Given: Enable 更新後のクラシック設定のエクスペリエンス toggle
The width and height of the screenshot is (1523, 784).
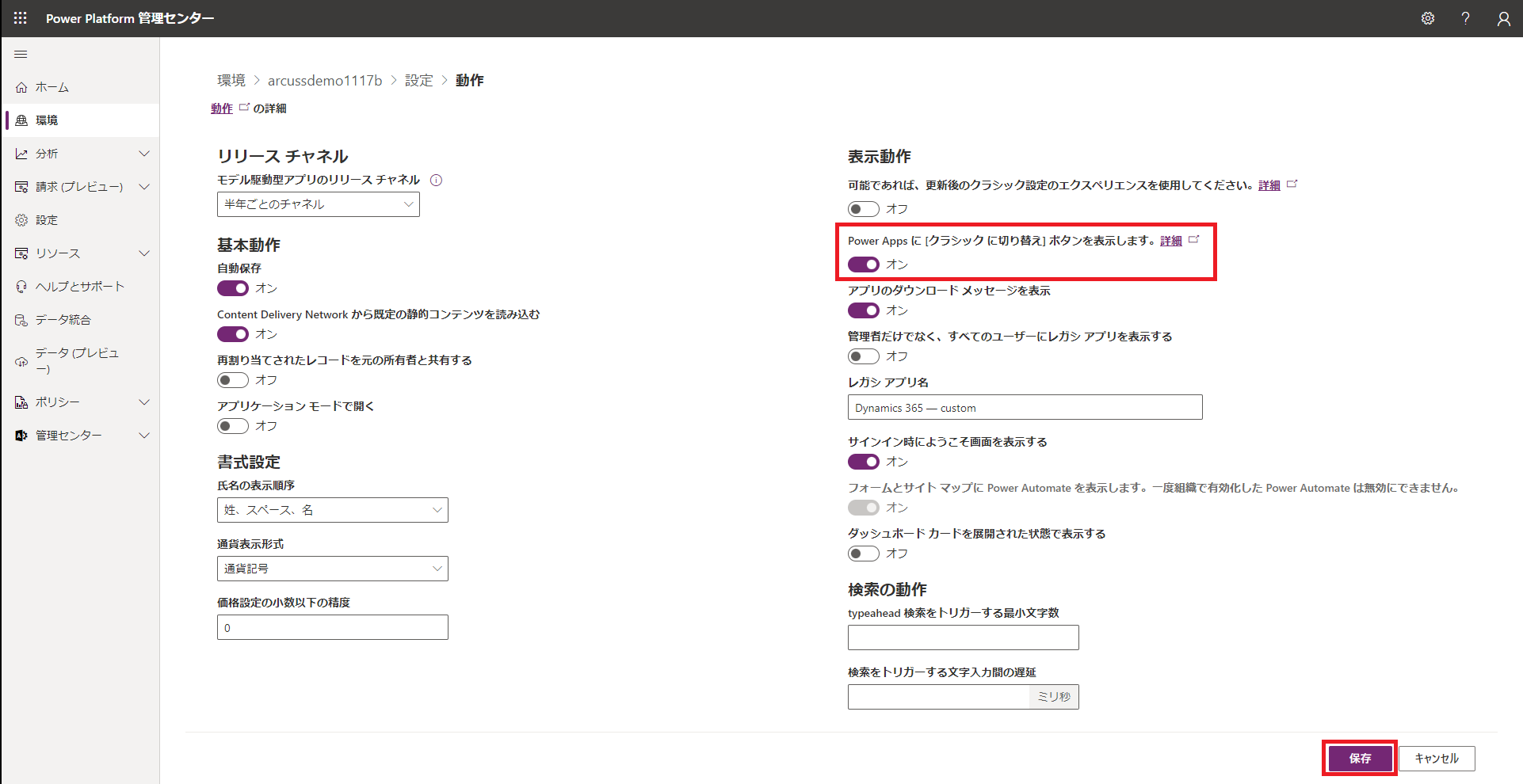Looking at the screenshot, I should pyautogui.click(x=864, y=209).
